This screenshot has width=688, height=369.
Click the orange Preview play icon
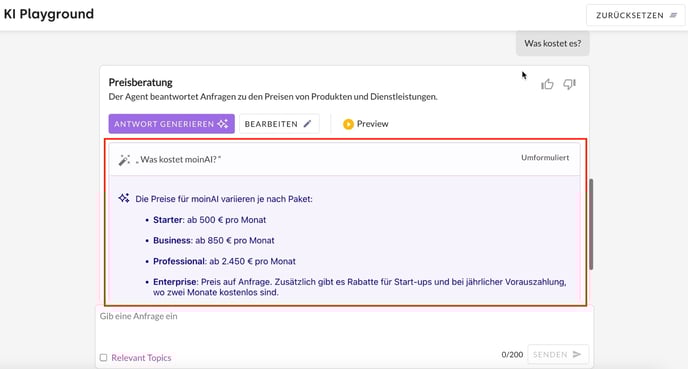click(348, 124)
